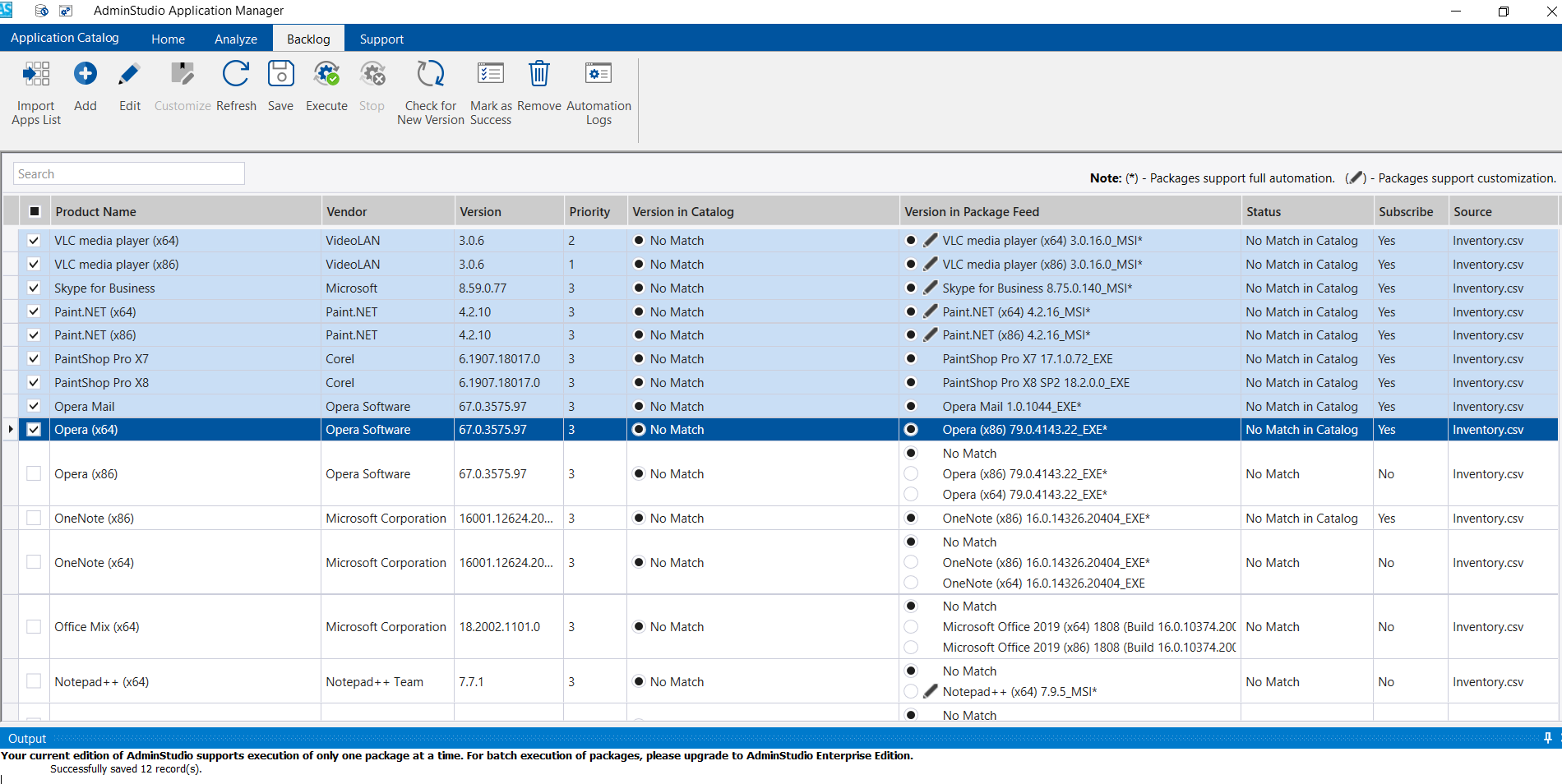
Task: Click customization pencil icon for Skype for Business package
Action: click(931, 288)
